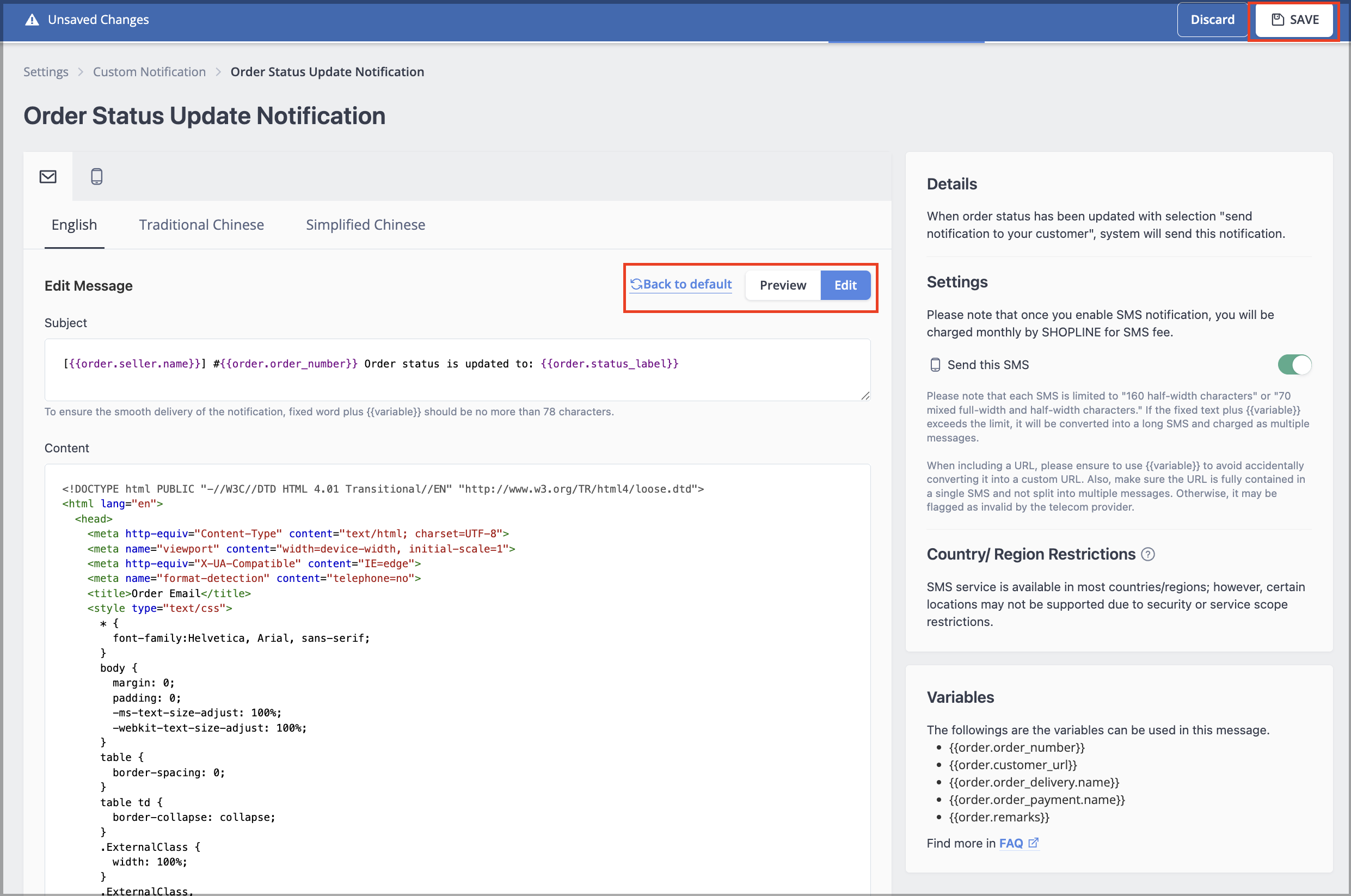Click the Unsaved Changes warning triangle icon
Screen dimensions: 1351x896
pyautogui.click(x=32, y=20)
